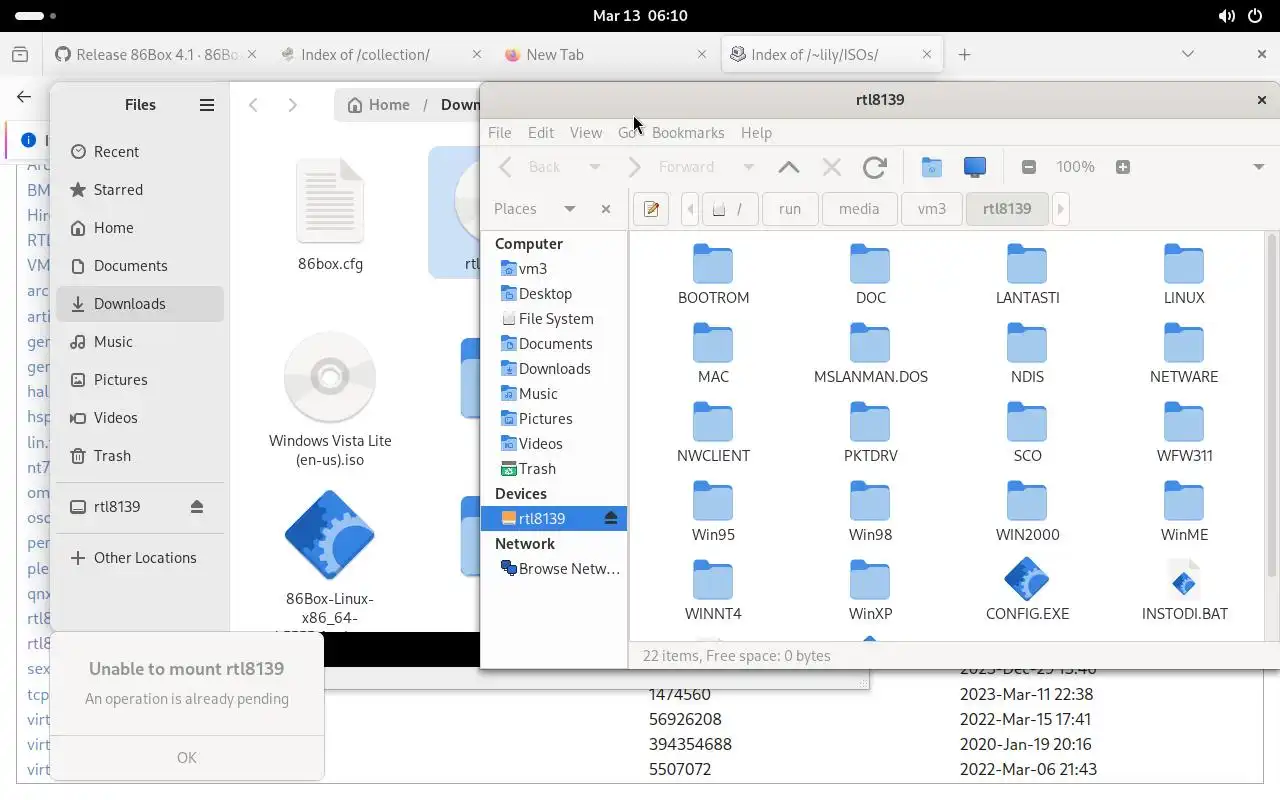1280x800 pixels.
Task: Reload the rtl8139 folder view
Action: 875,167
